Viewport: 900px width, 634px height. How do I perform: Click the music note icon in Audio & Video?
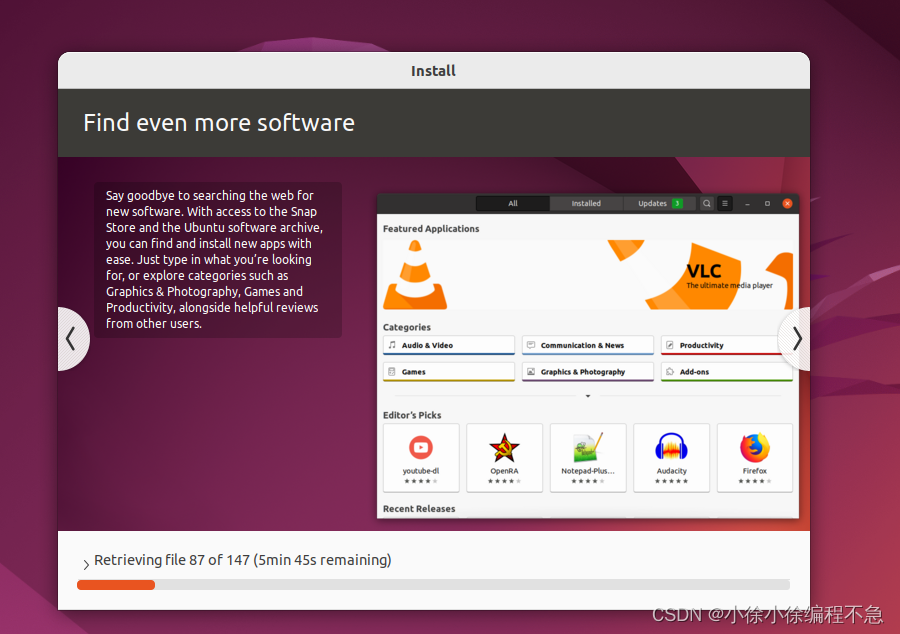[x=392, y=345]
